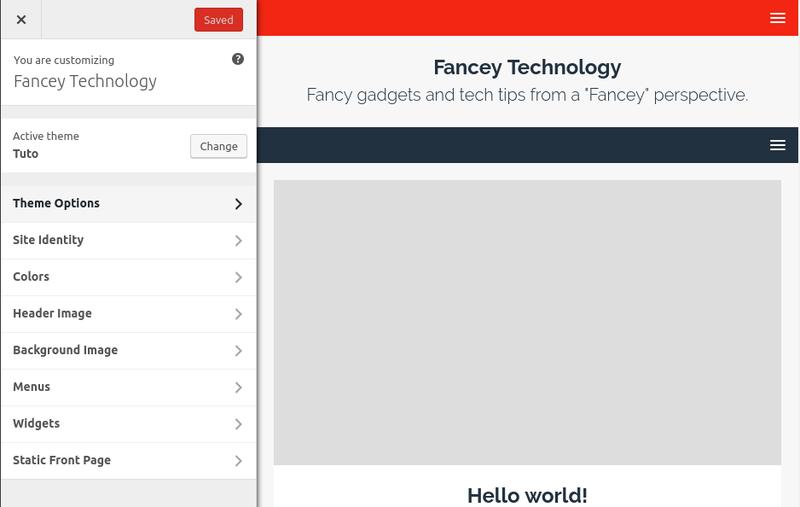Open the Site Identity section
This screenshot has width=800, height=507.
point(129,240)
